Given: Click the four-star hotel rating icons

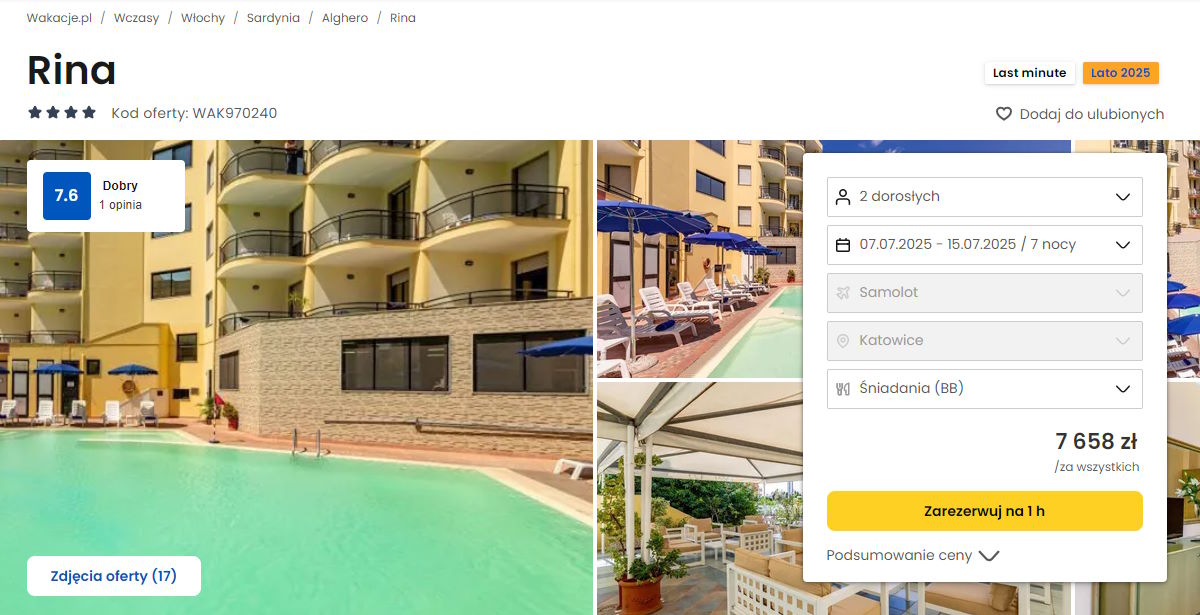Looking at the screenshot, I should [62, 113].
